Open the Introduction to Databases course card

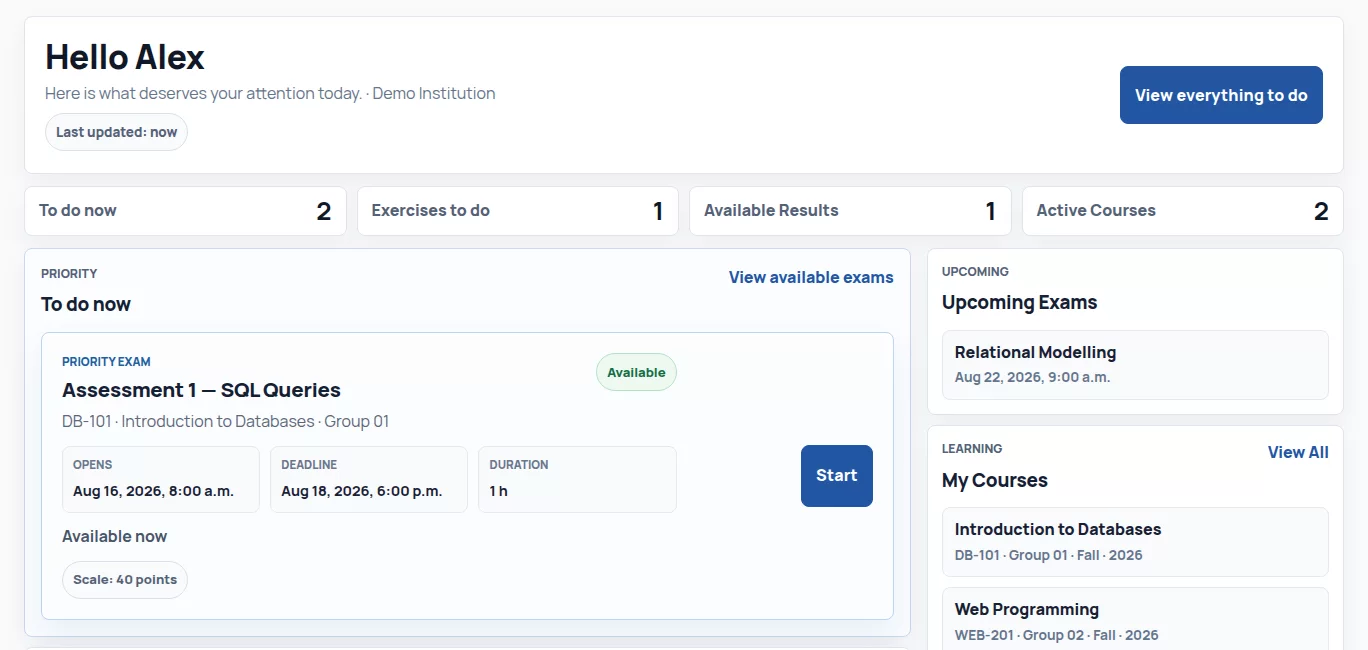coord(1135,542)
